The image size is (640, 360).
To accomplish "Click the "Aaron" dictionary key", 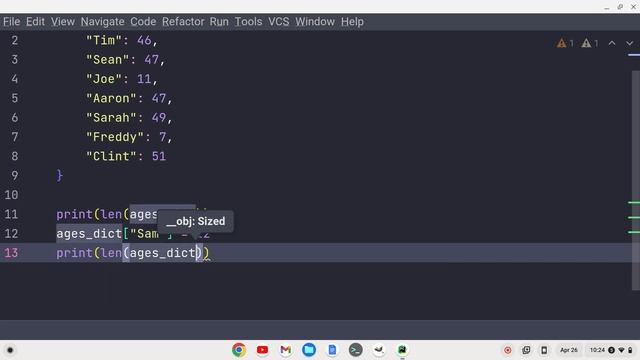I will (111, 98).
